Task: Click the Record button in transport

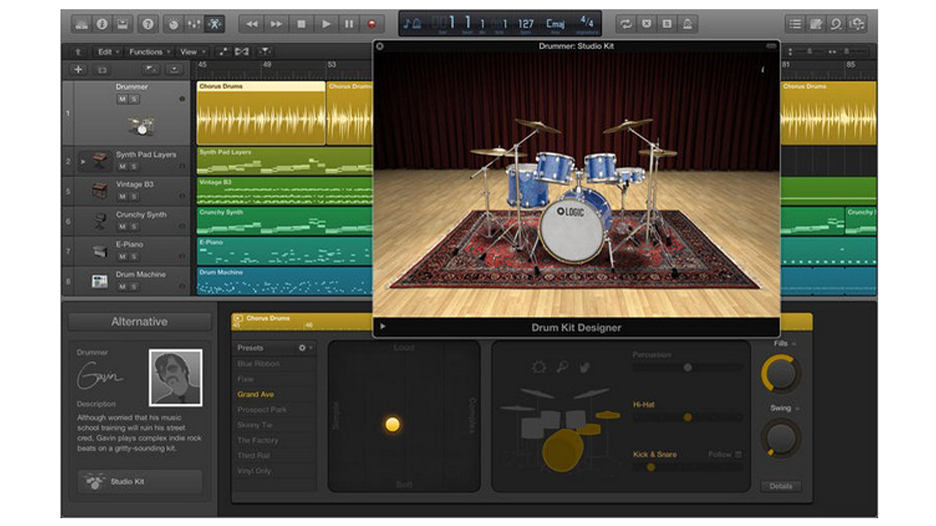Action: click(373, 23)
